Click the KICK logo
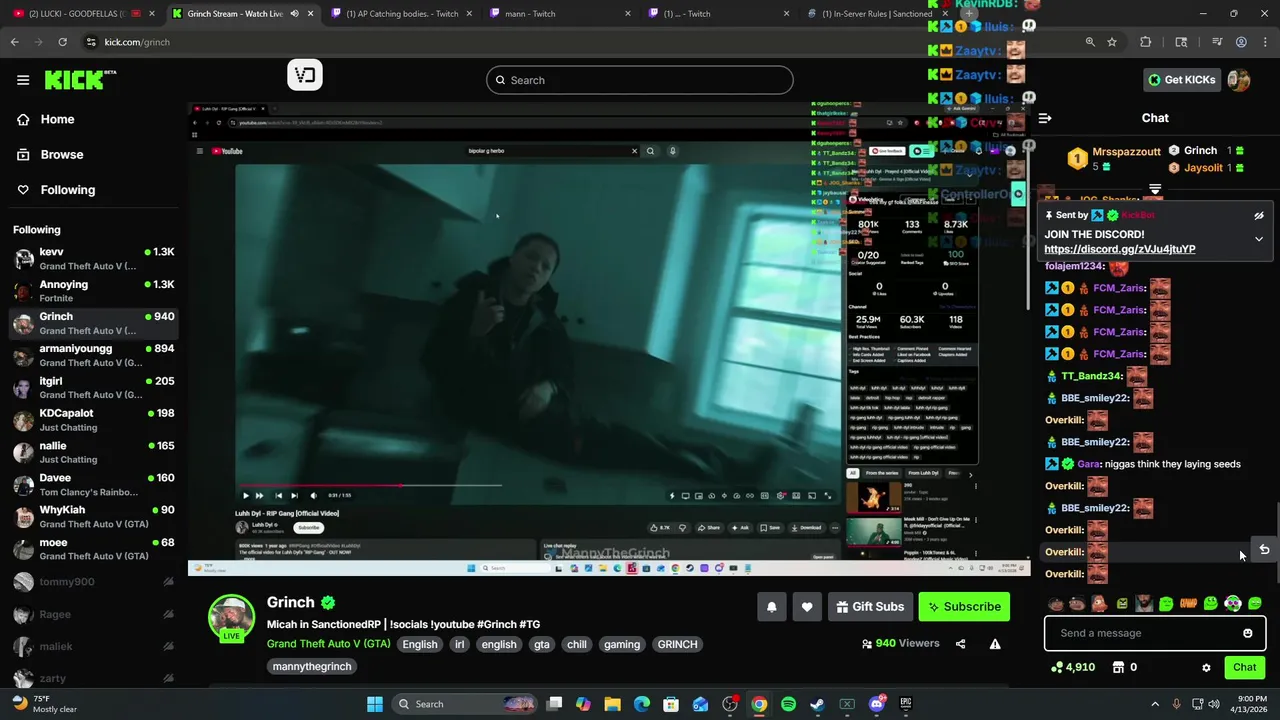Viewport: 1280px width, 720px height. pos(80,80)
